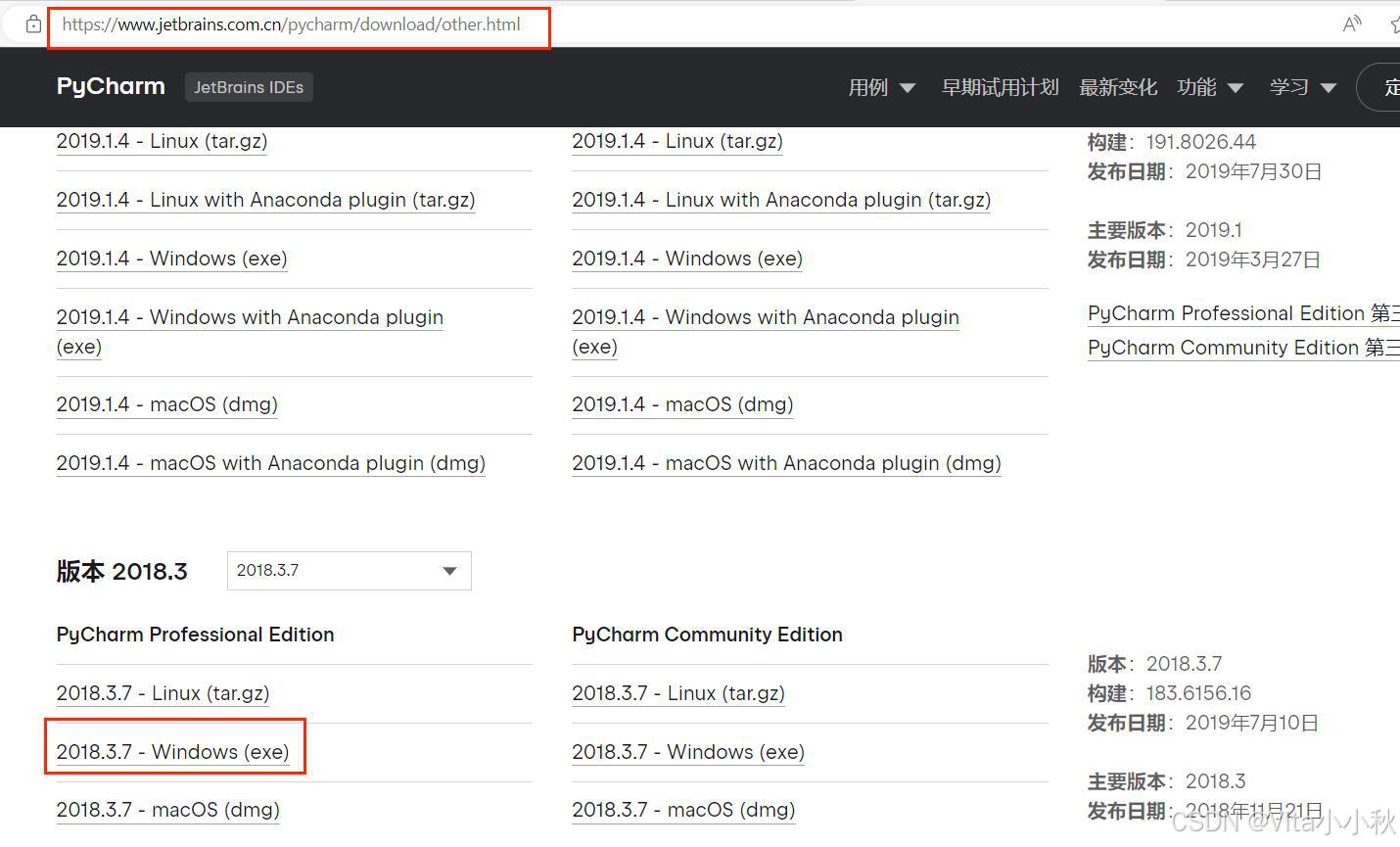Expand the 功能 menu
Image resolution: width=1400 pixels, height=847 pixels.
(x=1210, y=87)
